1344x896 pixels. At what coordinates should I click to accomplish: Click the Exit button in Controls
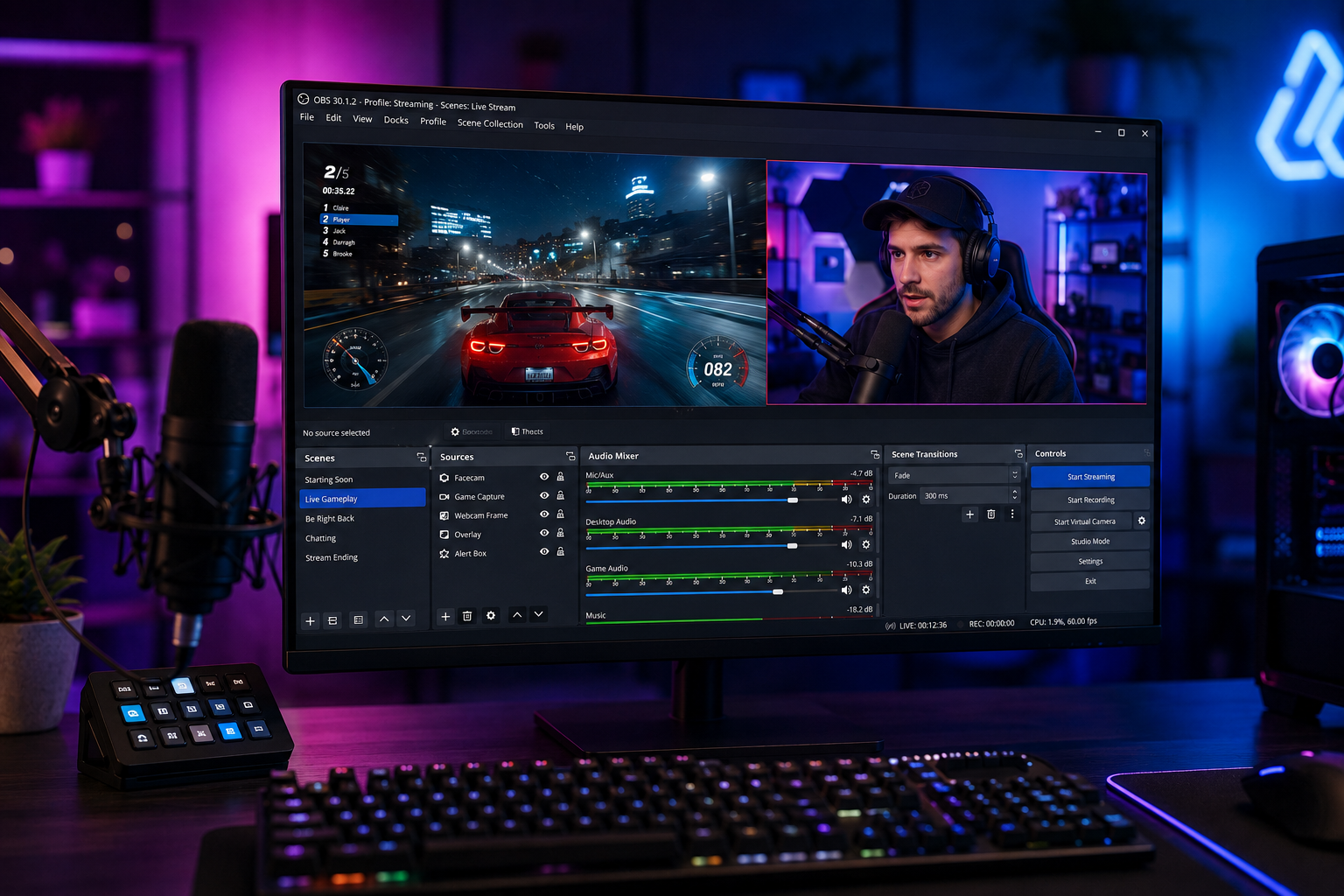[1090, 581]
